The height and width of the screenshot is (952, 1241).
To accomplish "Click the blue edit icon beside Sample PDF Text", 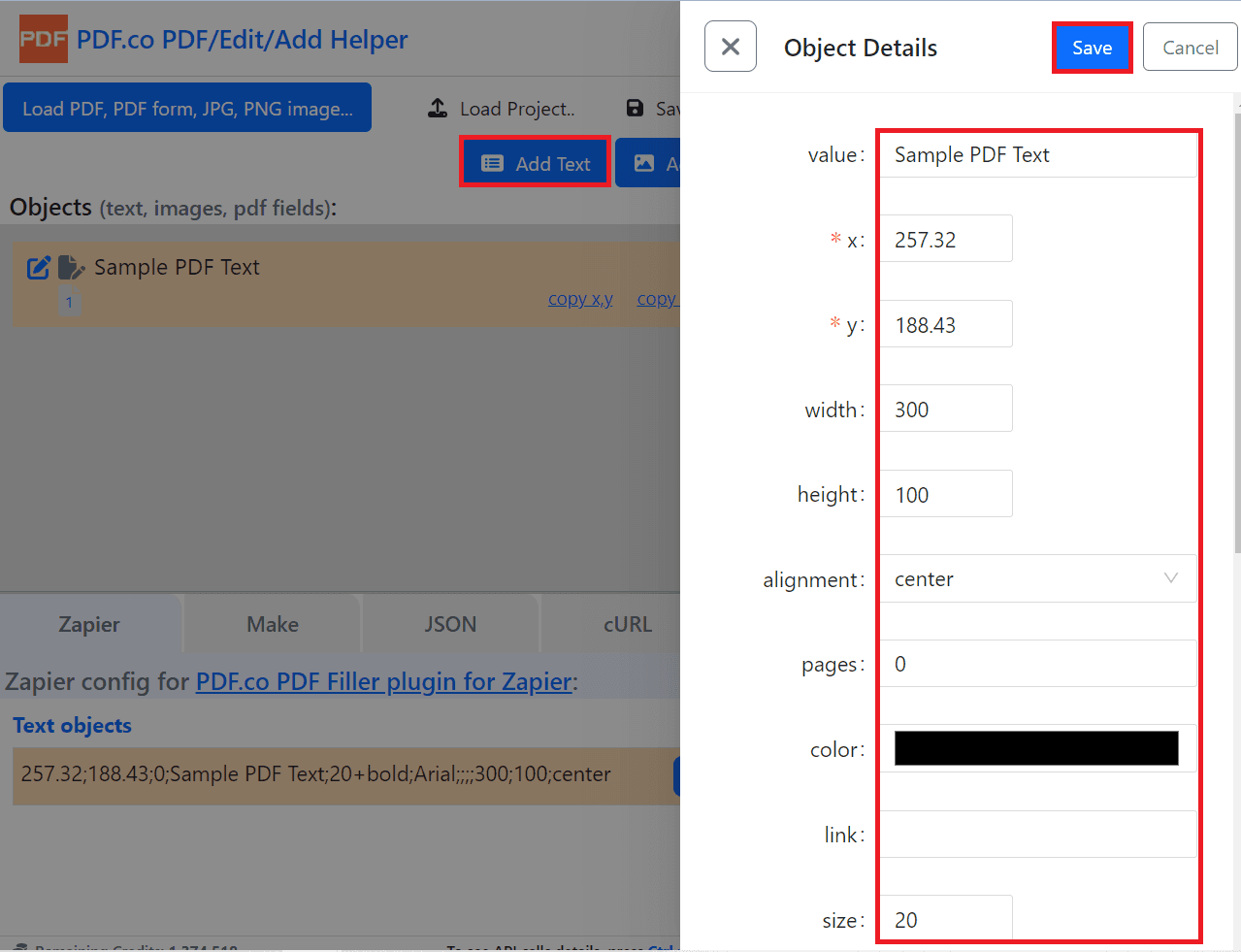I will tap(38, 268).
